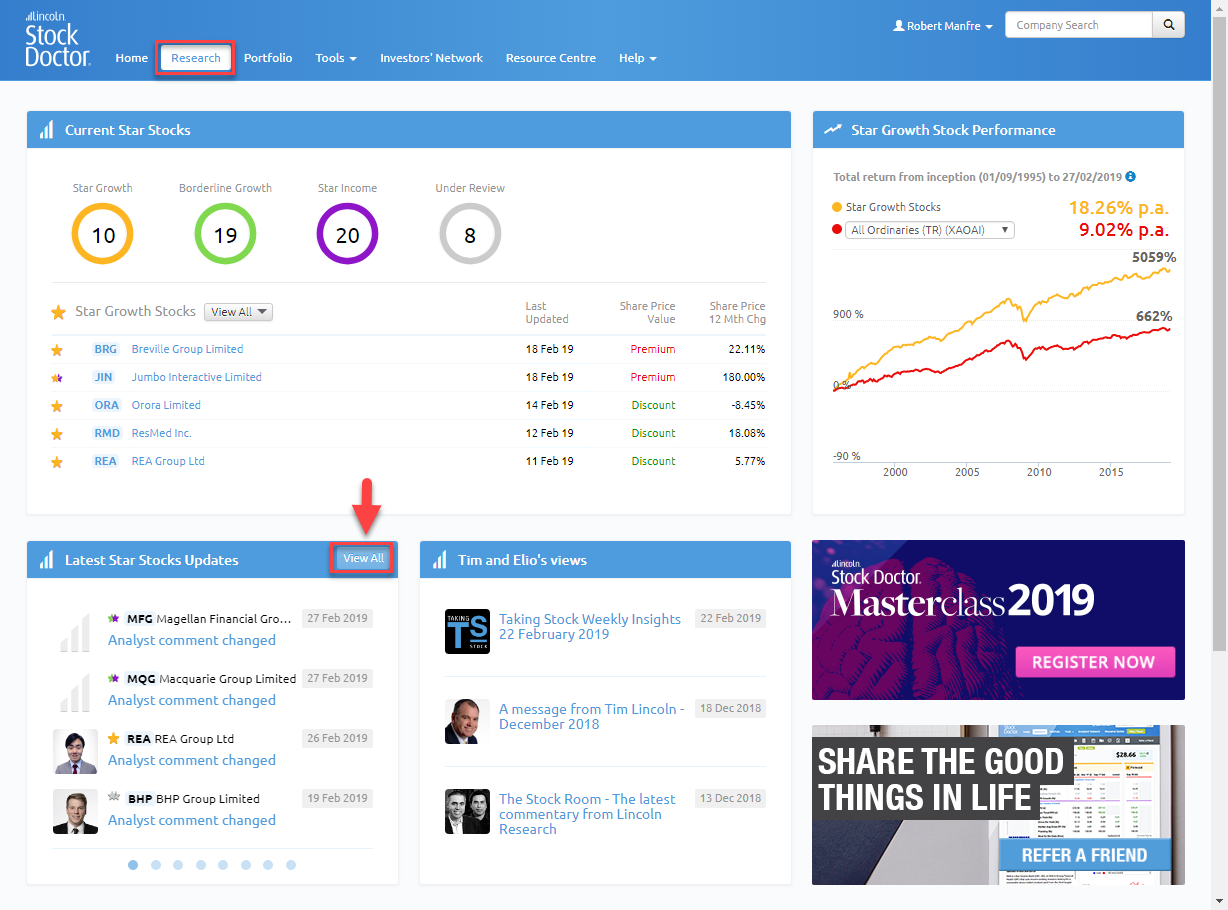Open the Breville Group Limited link
1228x910 pixels.
tap(187, 349)
